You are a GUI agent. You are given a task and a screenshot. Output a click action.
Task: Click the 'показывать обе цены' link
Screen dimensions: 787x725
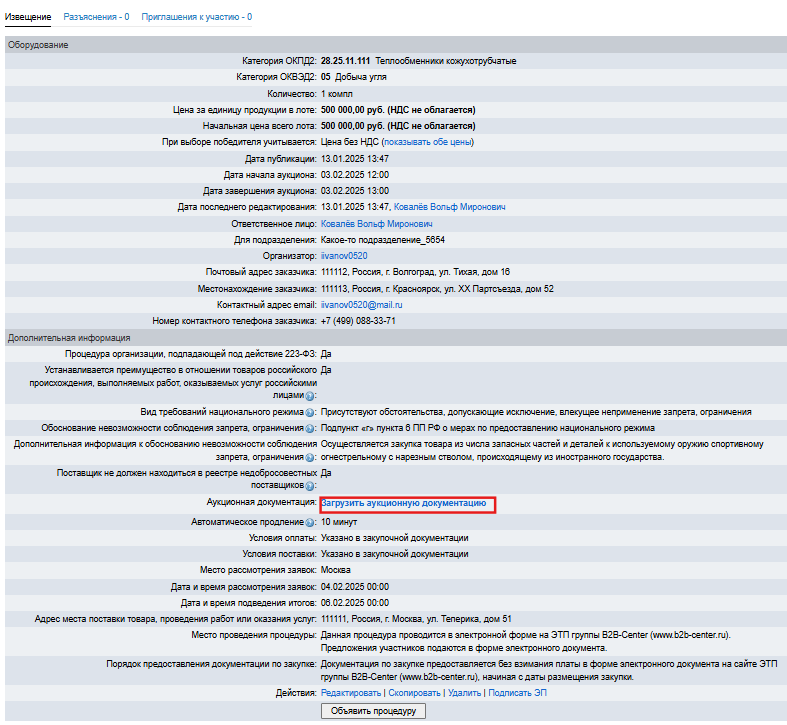pyautogui.click(x=426, y=142)
